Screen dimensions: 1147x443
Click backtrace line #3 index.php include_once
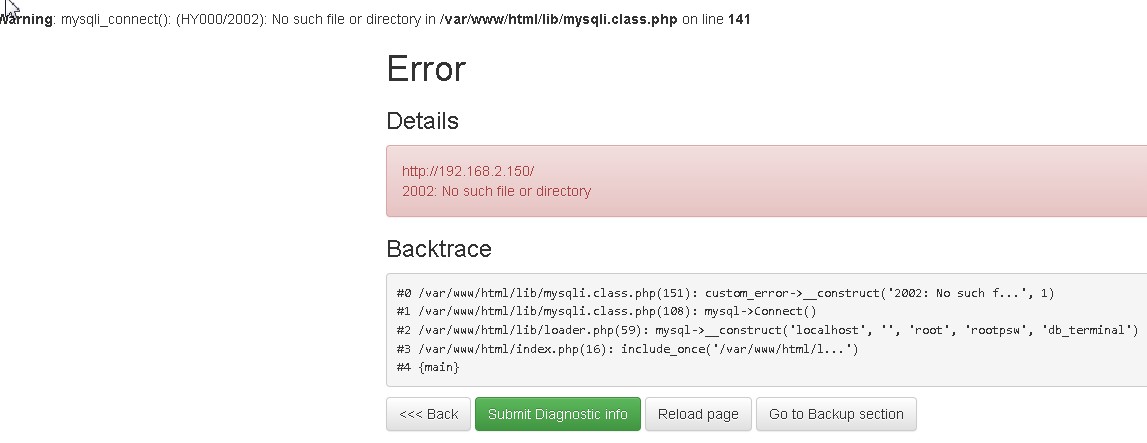tap(627, 349)
